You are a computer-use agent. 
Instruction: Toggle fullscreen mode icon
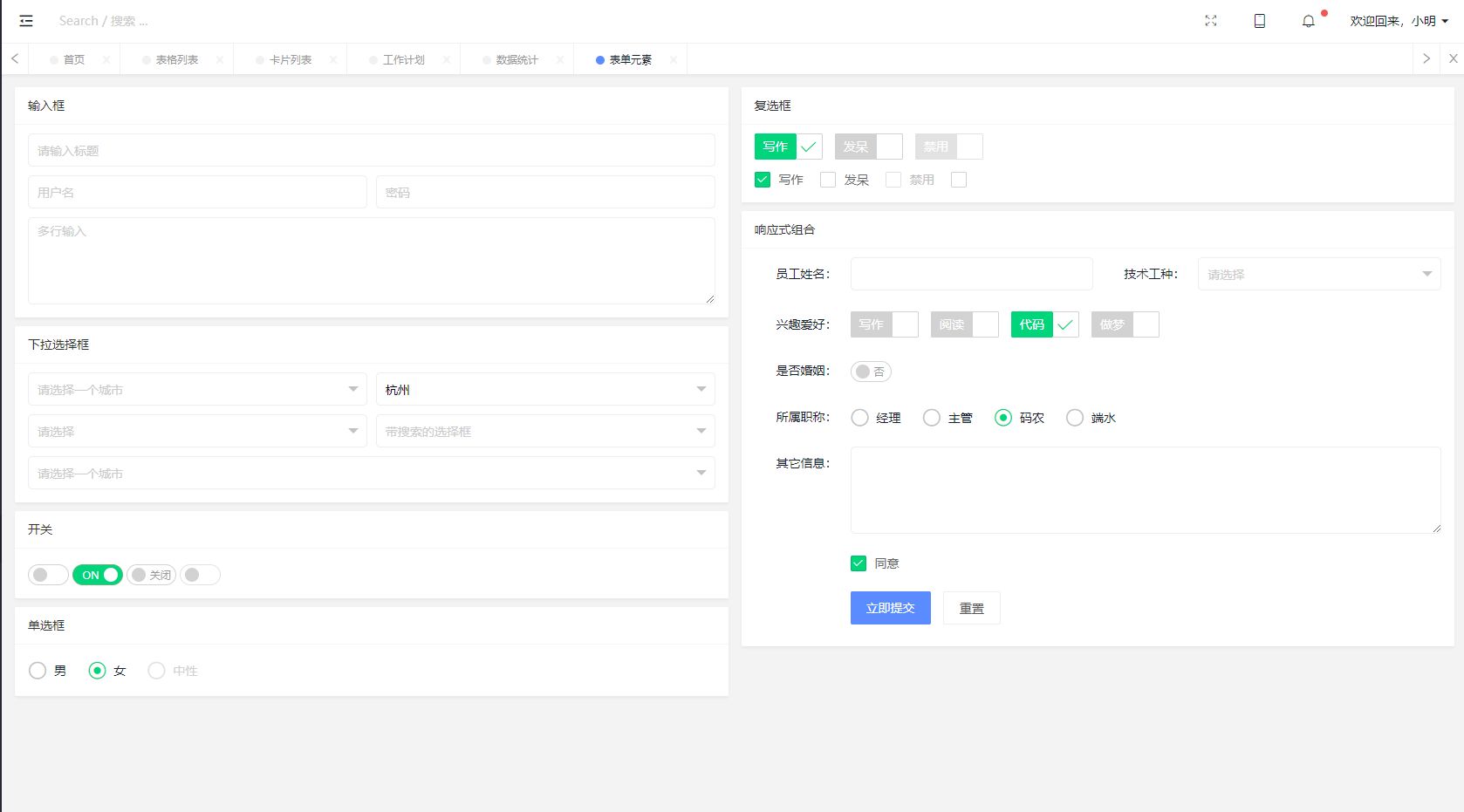[x=1211, y=21]
